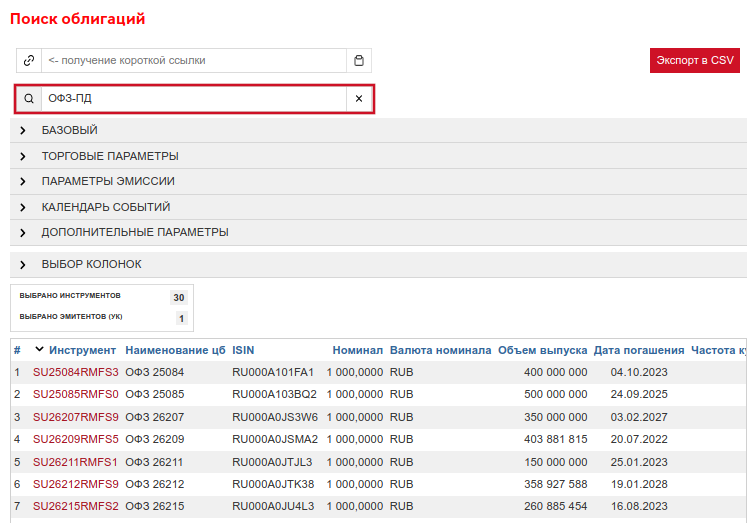Viewport: 753px width, 523px height.
Task: Select ОФЗ 26211 name cell
Action: pos(154,462)
